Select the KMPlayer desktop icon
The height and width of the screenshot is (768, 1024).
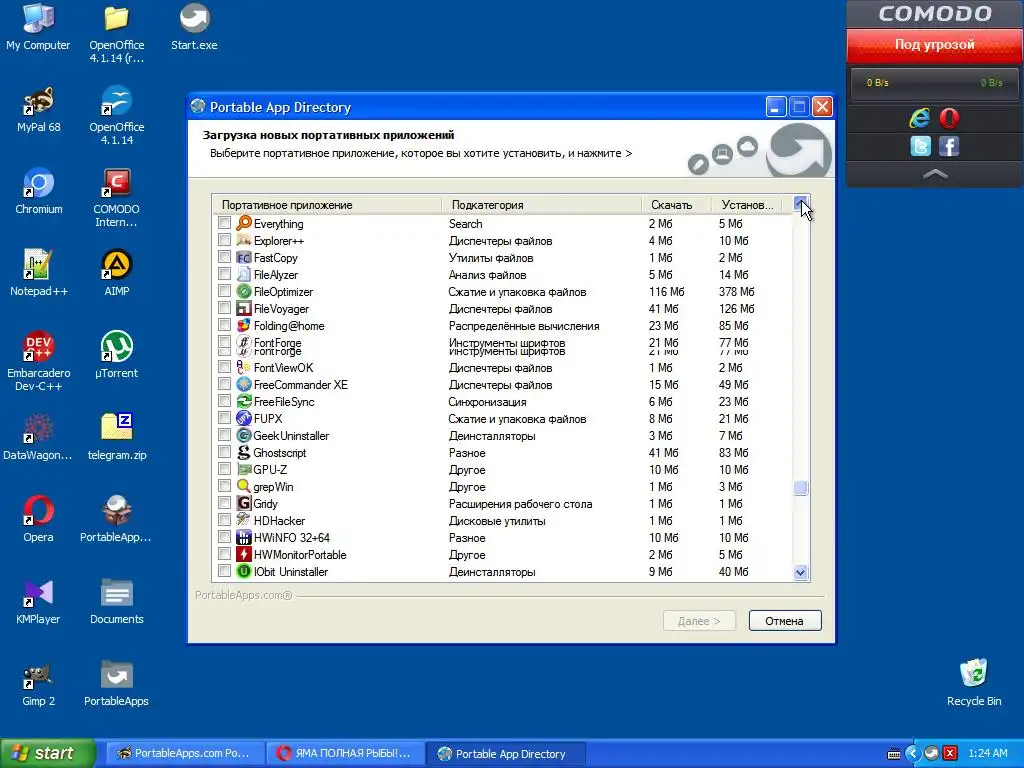[39, 601]
